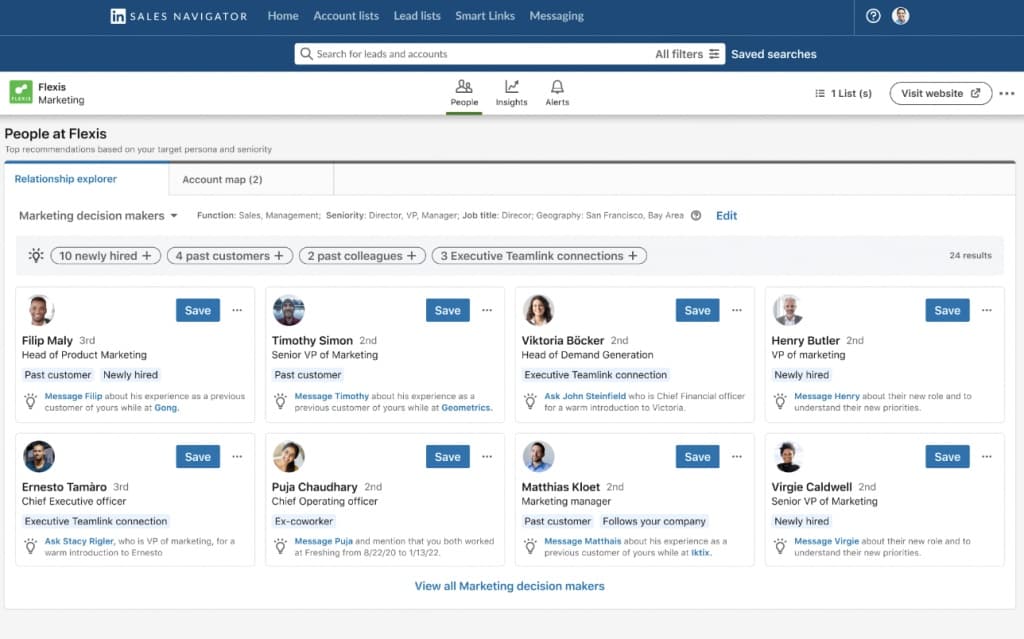Toggle the 4 past customers filter chip
The image size is (1024, 639).
pos(230,256)
